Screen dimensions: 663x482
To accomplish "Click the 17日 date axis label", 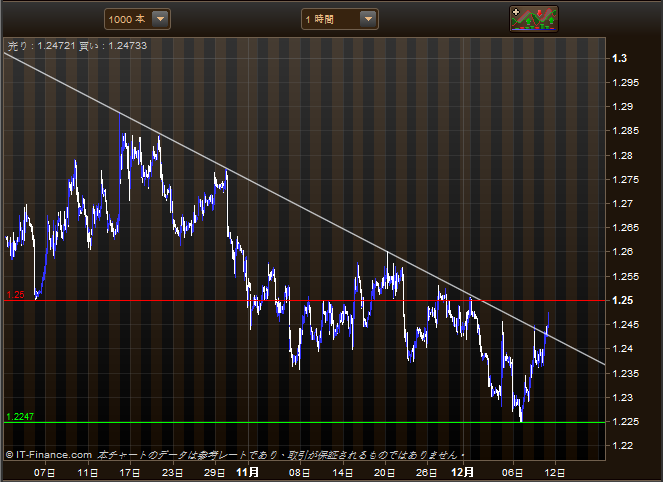I will [x=130, y=473].
